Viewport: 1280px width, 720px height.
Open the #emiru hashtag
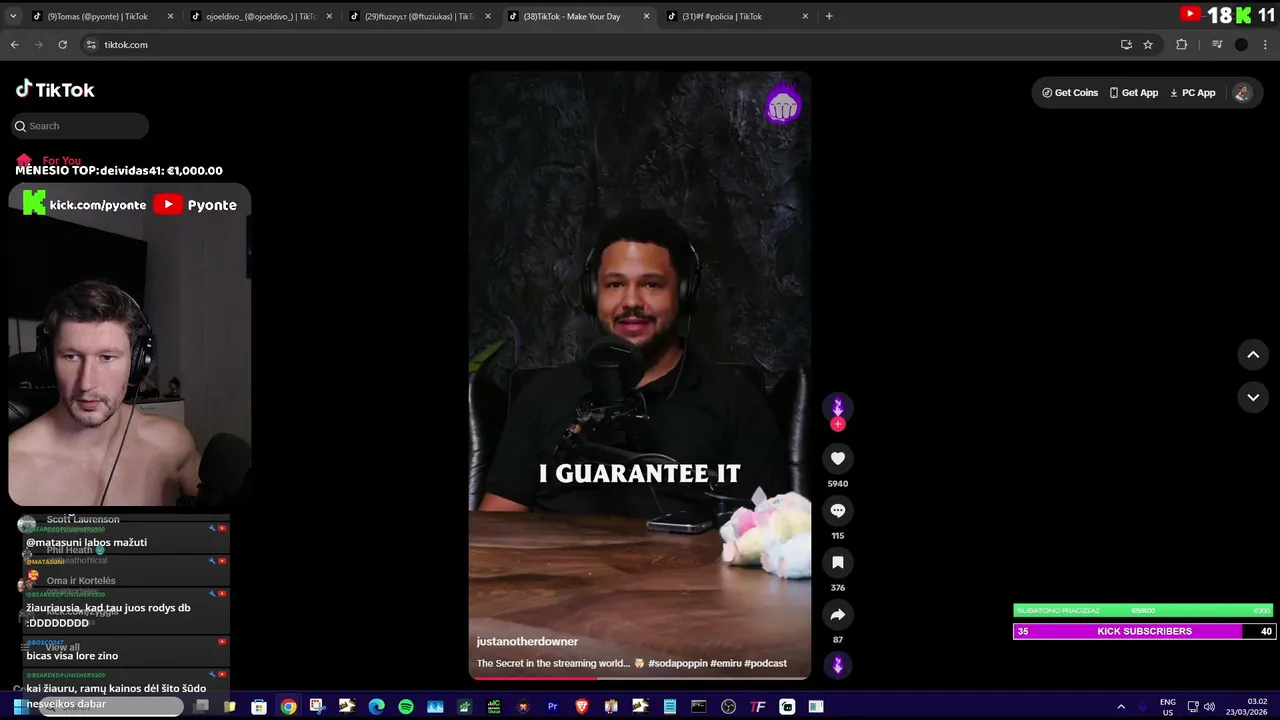click(x=726, y=663)
